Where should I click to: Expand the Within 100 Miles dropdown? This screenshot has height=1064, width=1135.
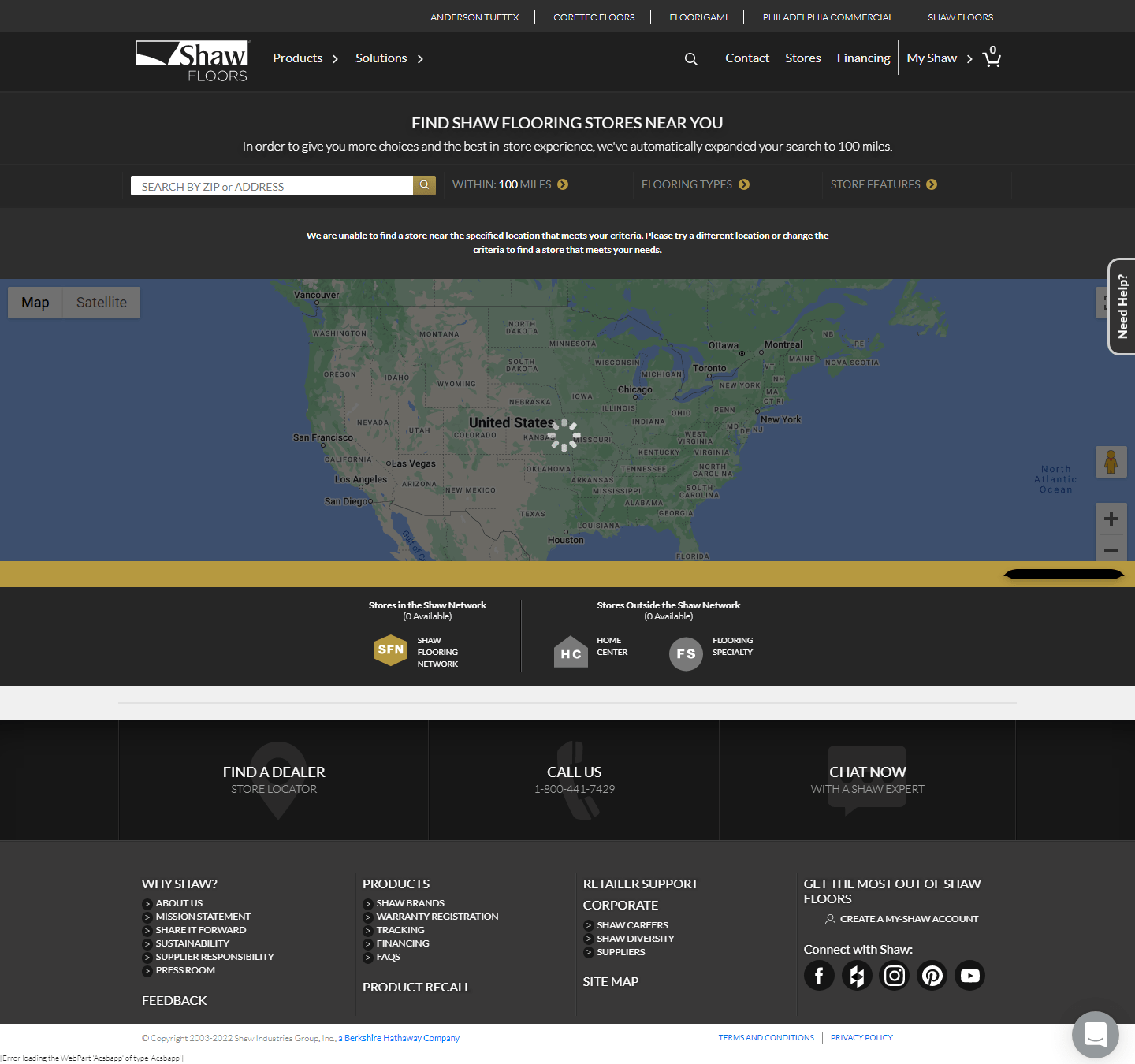tap(510, 184)
